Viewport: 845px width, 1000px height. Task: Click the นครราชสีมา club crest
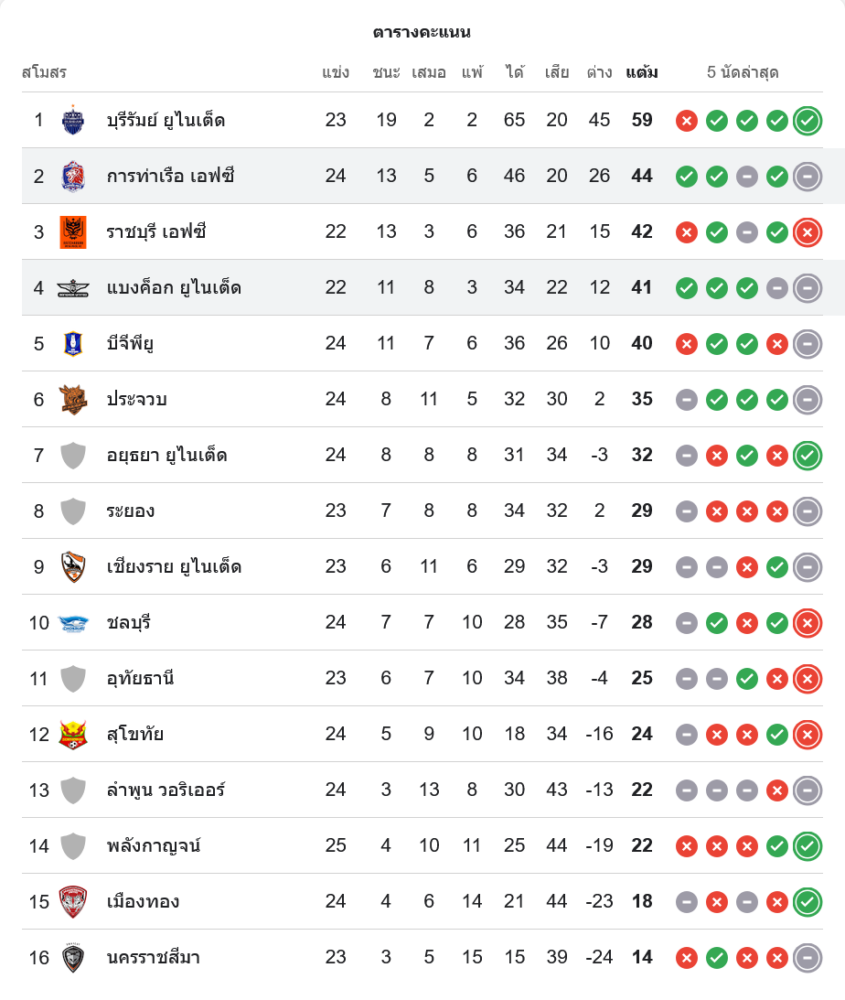click(73, 958)
